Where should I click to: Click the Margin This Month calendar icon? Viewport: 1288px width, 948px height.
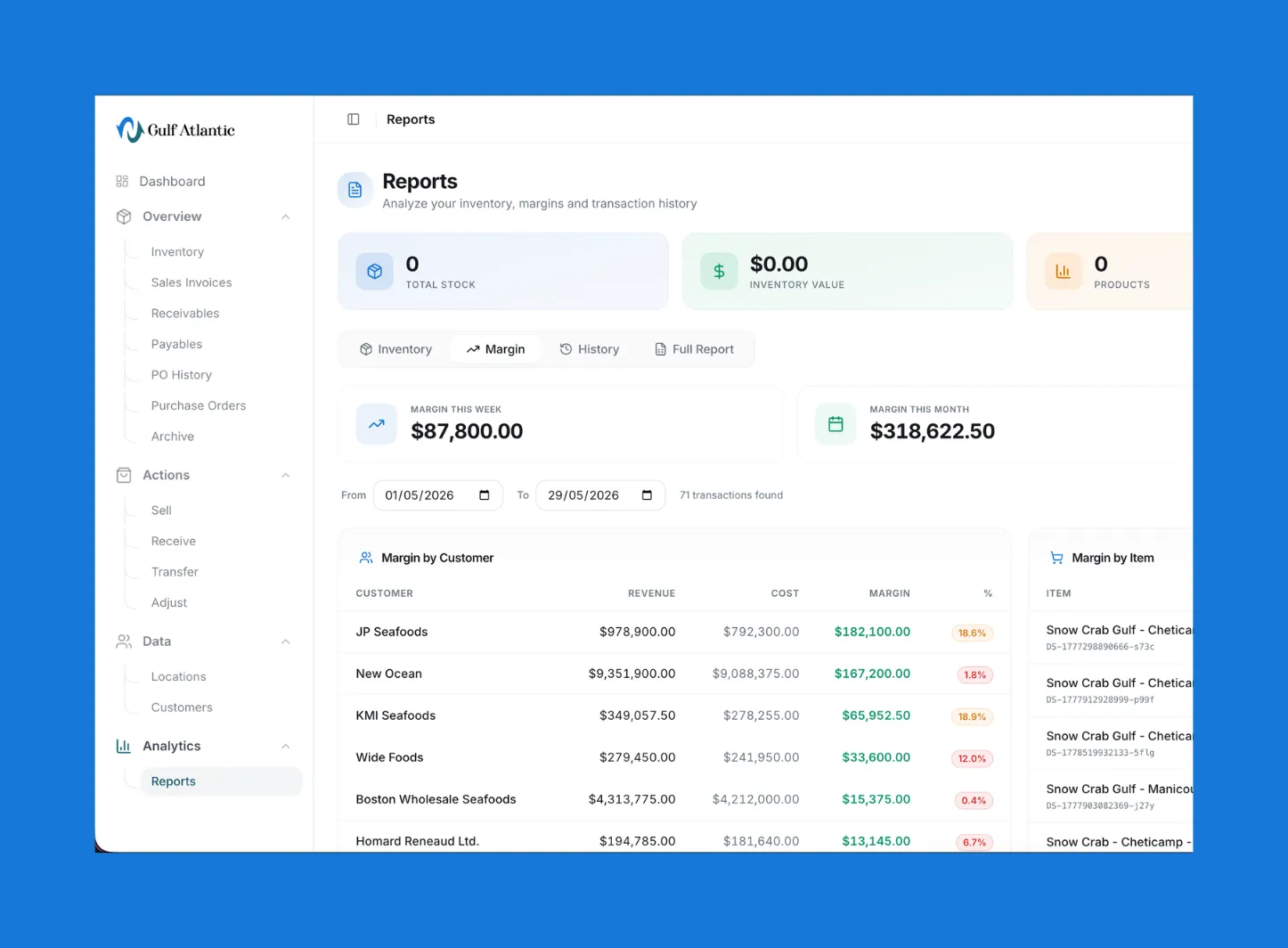click(x=836, y=424)
